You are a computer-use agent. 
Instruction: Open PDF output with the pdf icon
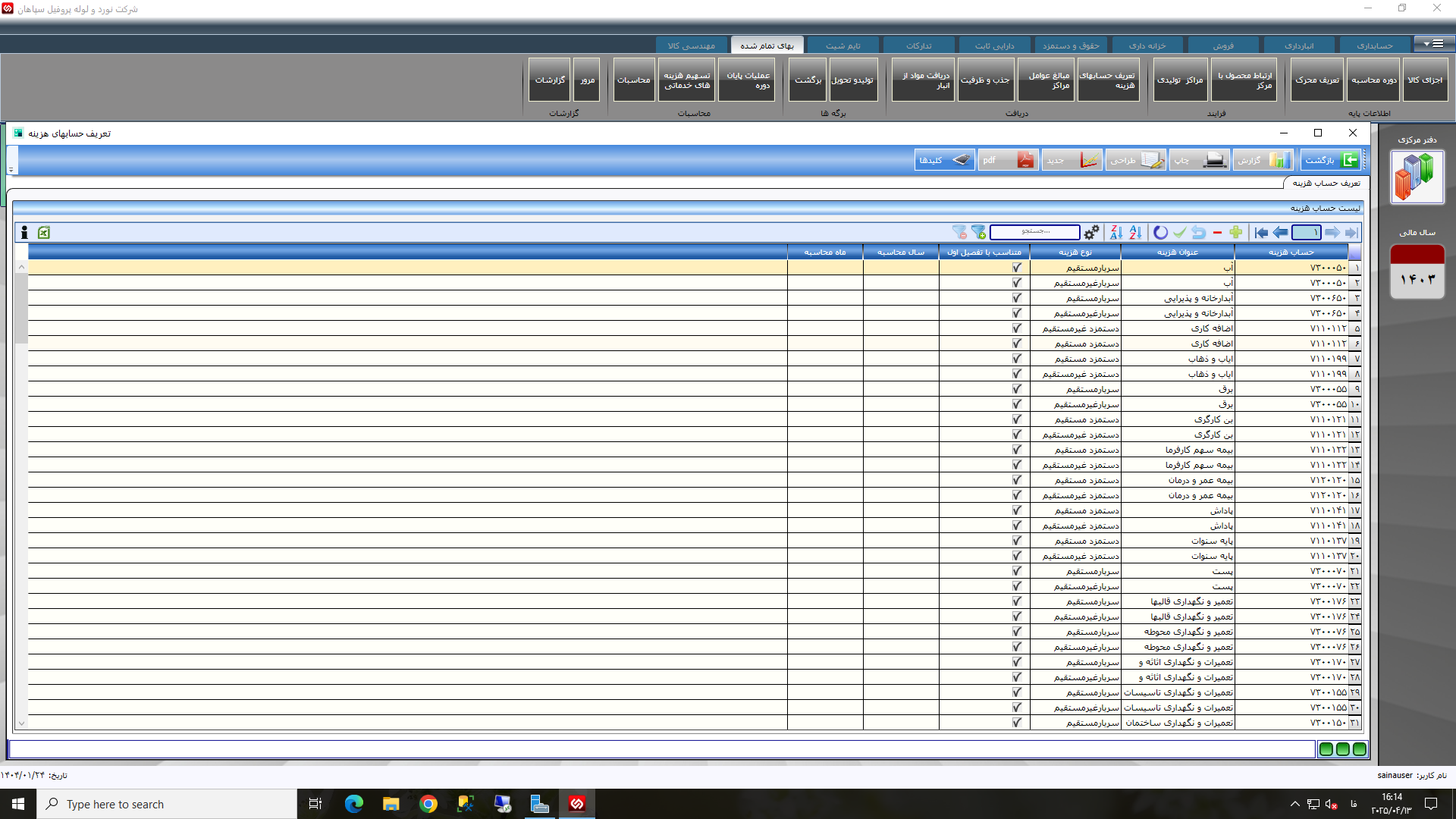click(x=1009, y=160)
